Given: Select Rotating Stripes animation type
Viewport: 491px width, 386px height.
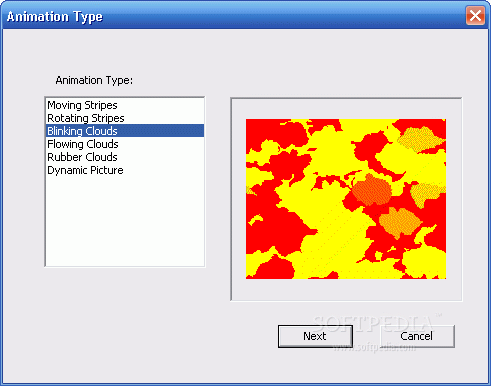Looking at the screenshot, I should [x=125, y=118].
